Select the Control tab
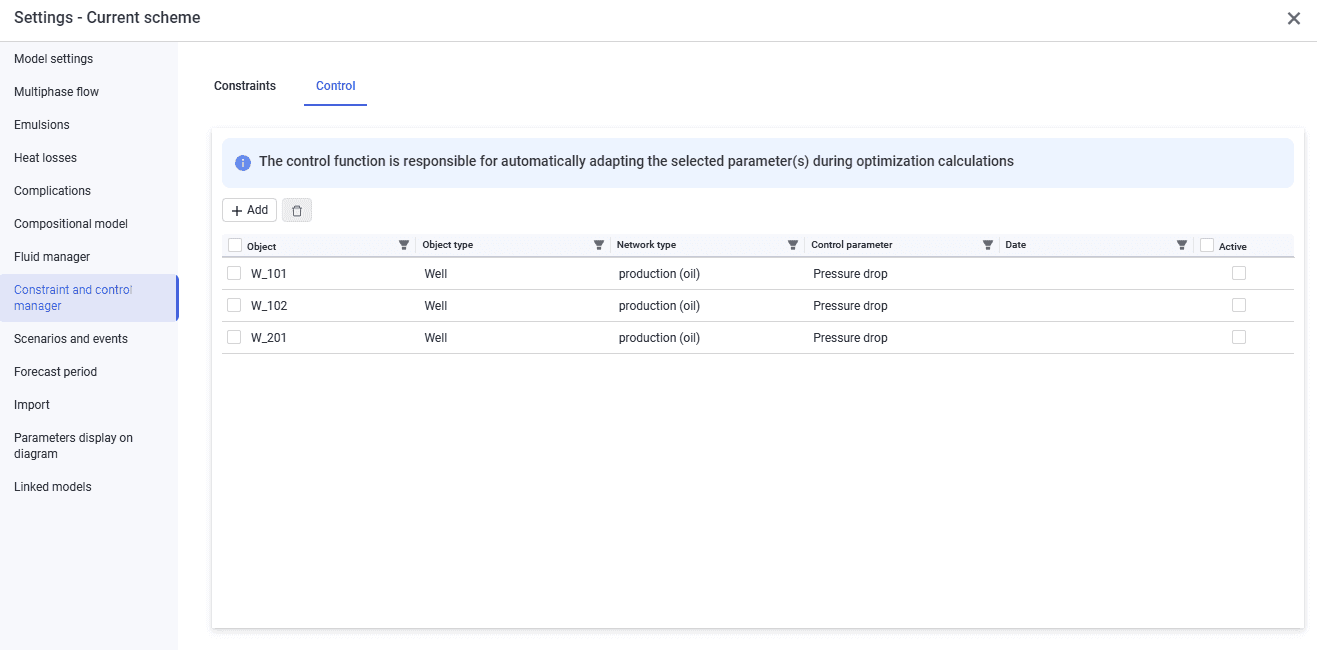 click(x=336, y=86)
